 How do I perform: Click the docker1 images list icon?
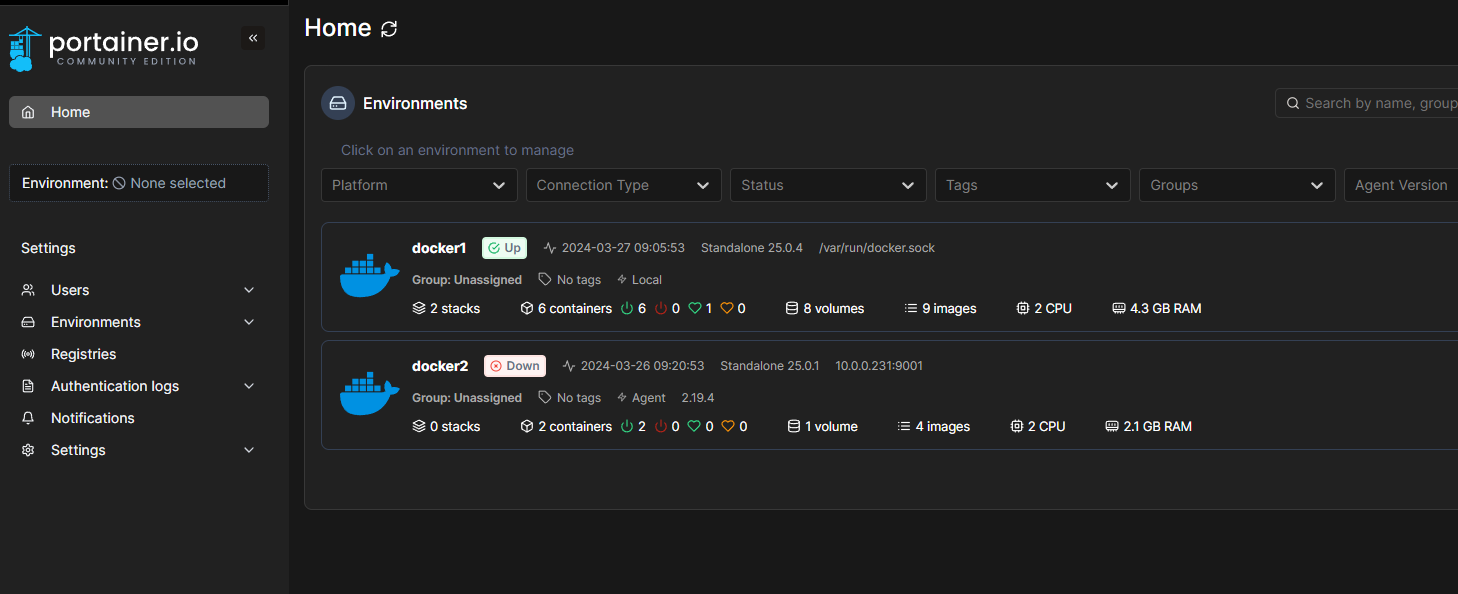(910, 308)
